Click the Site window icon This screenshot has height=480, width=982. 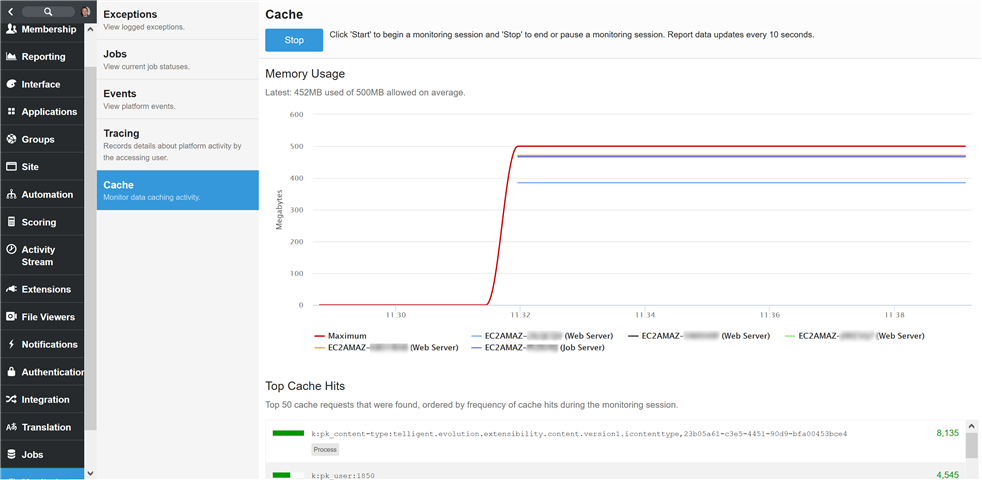coord(11,167)
